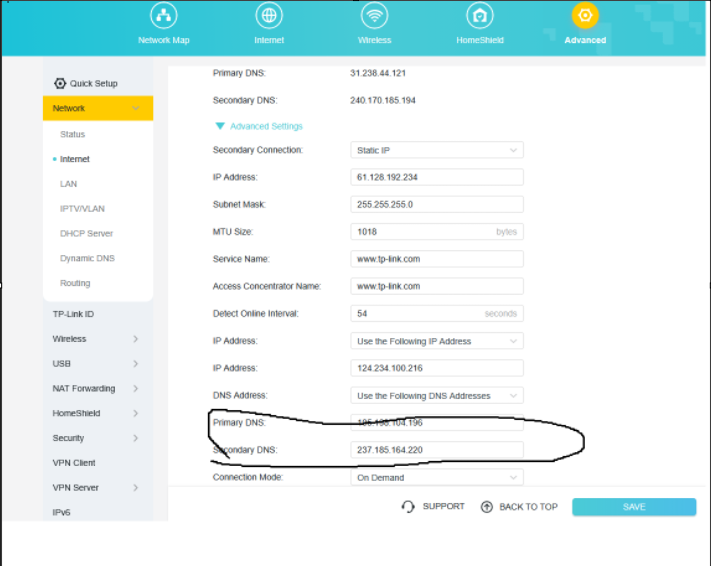Open the Network Map icon
711x566 pixels.
pos(163,15)
